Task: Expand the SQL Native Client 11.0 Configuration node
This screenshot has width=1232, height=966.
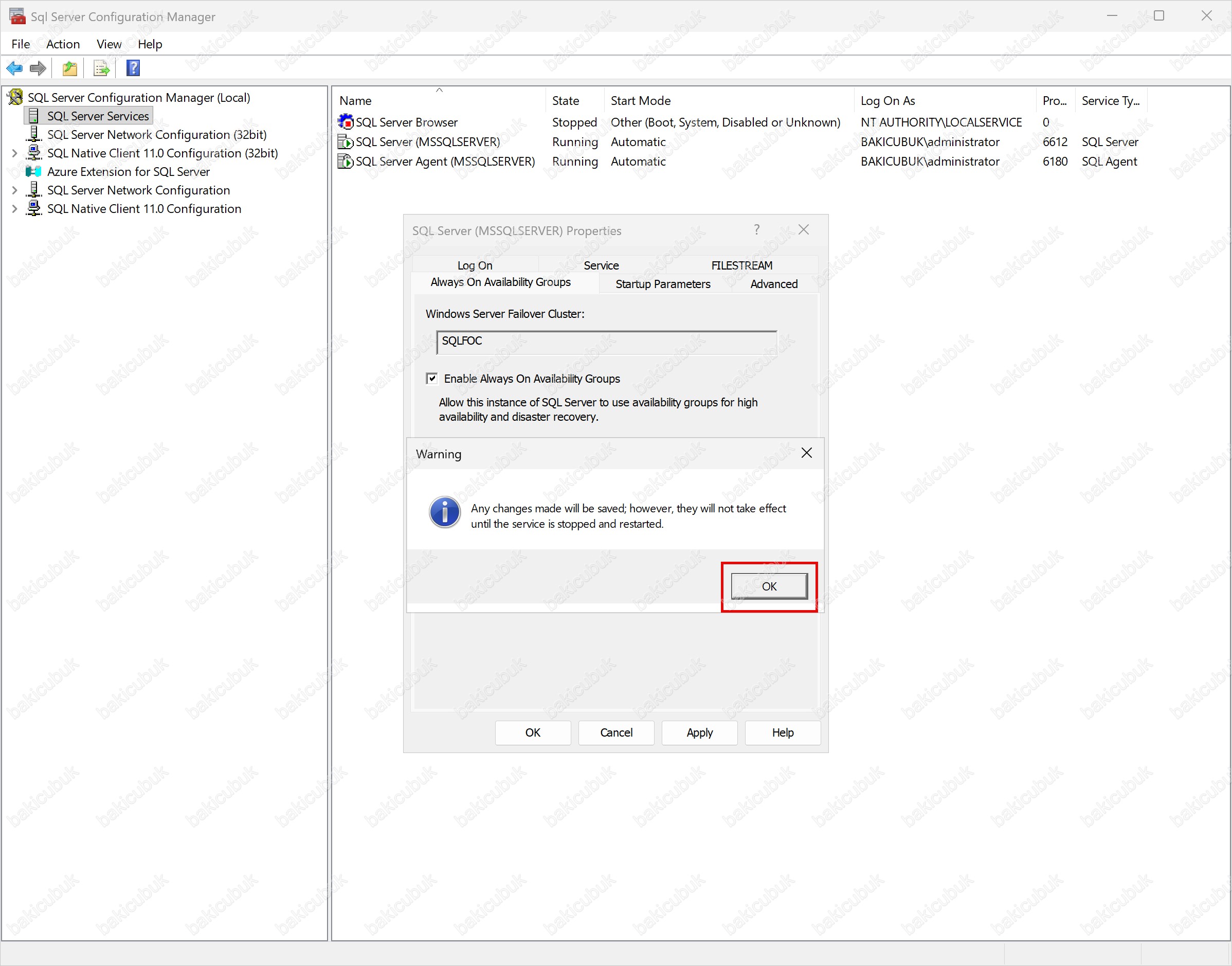Action: (15, 209)
